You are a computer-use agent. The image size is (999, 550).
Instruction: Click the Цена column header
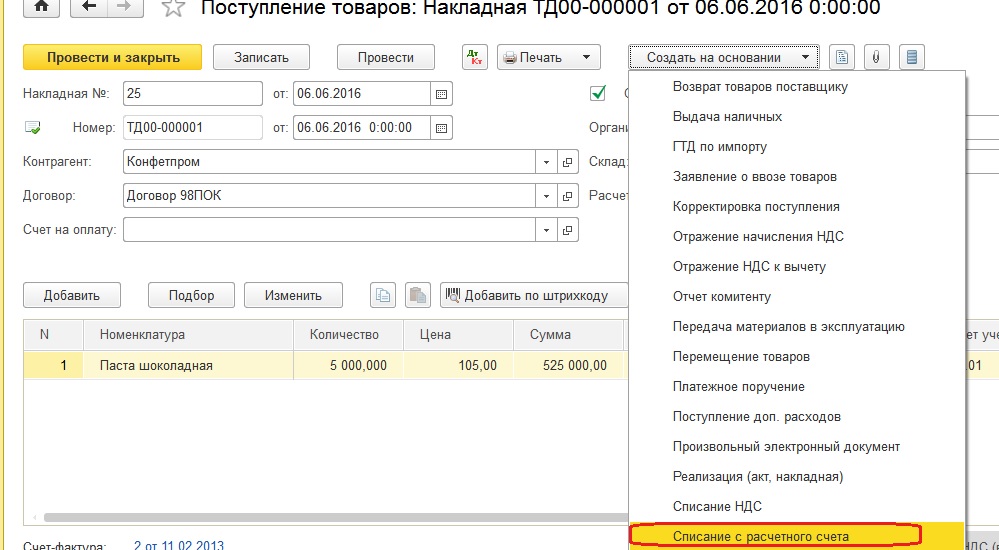coord(458,335)
